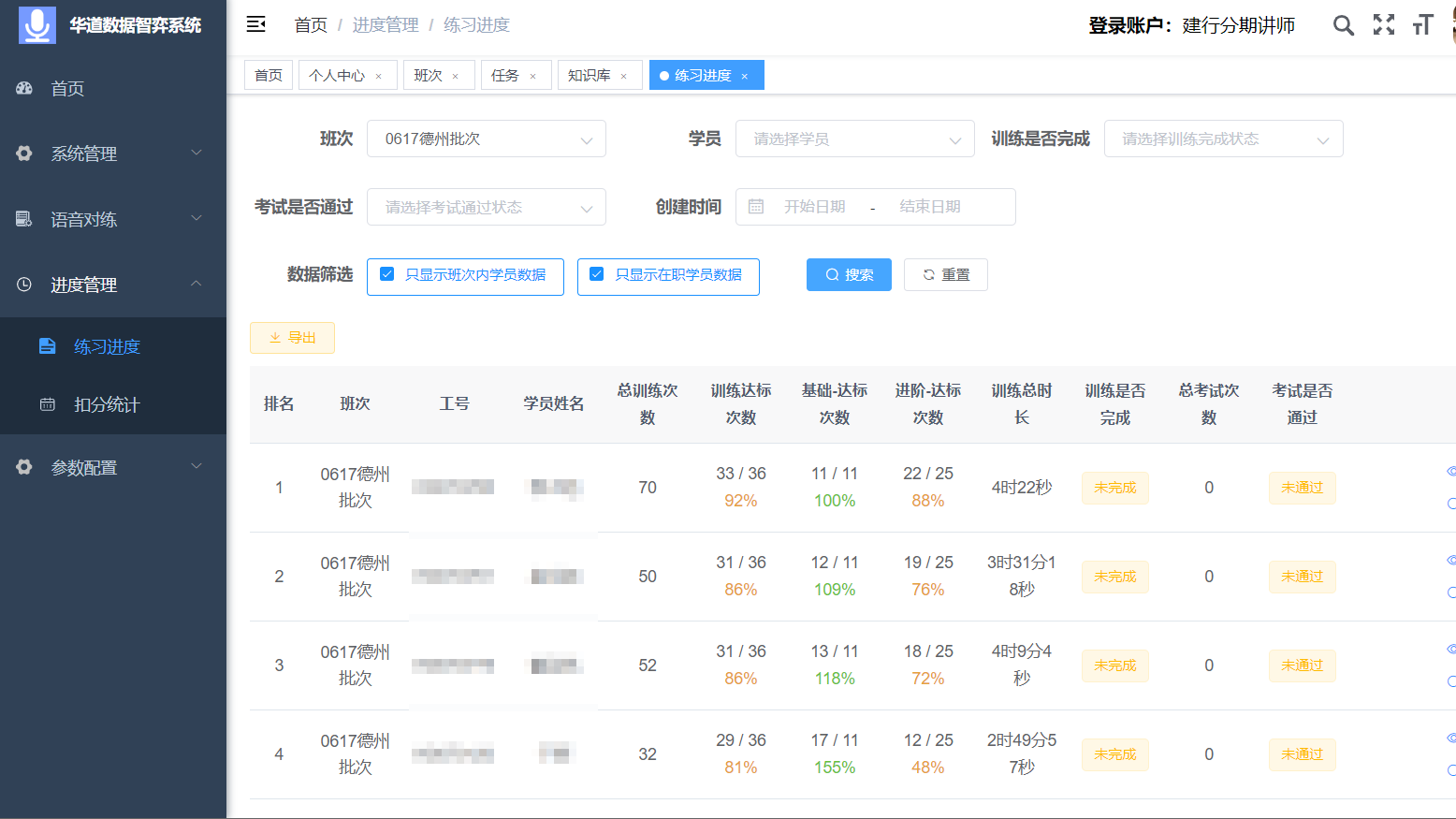
Task: Collapse the 进度管理 sidebar menu
Action: [x=113, y=285]
